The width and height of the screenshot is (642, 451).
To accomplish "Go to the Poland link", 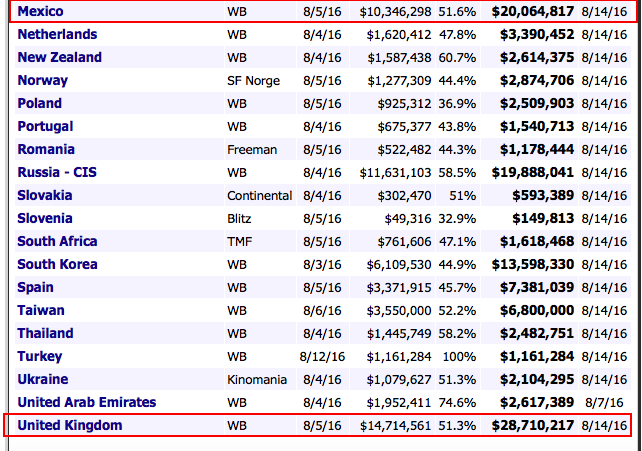I will 39,103.
